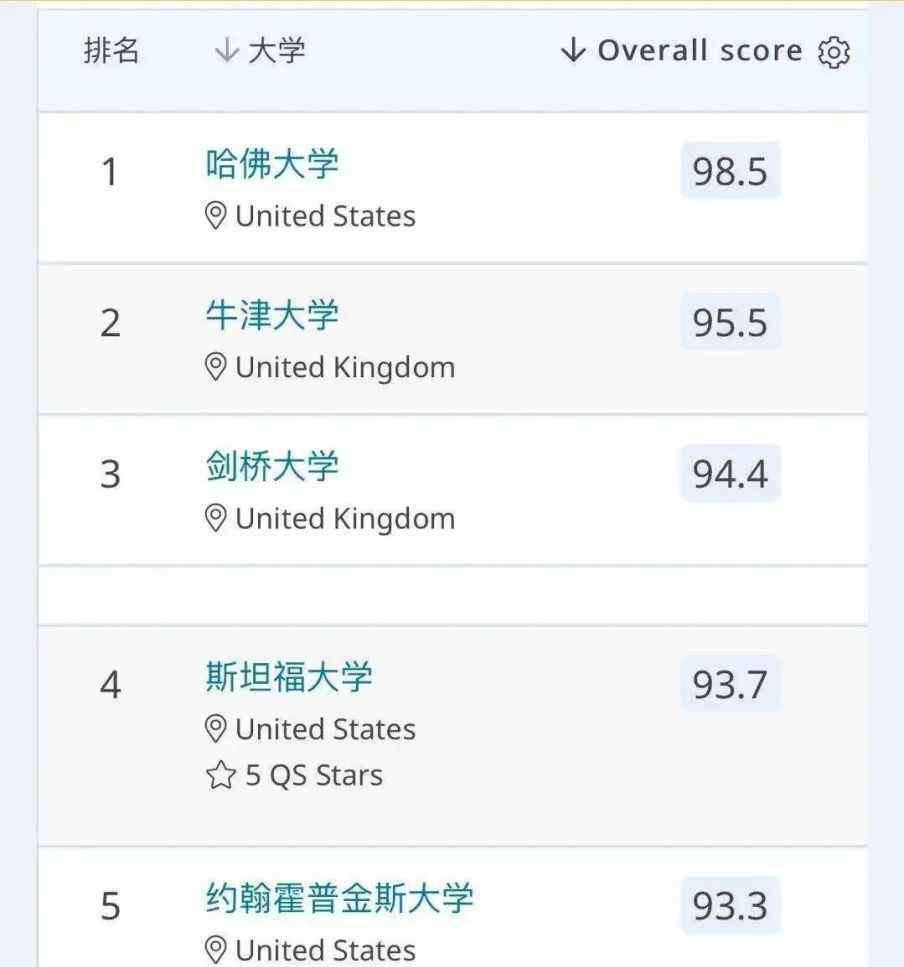
Task: Open the 牛津大学 university link
Action: (272, 315)
